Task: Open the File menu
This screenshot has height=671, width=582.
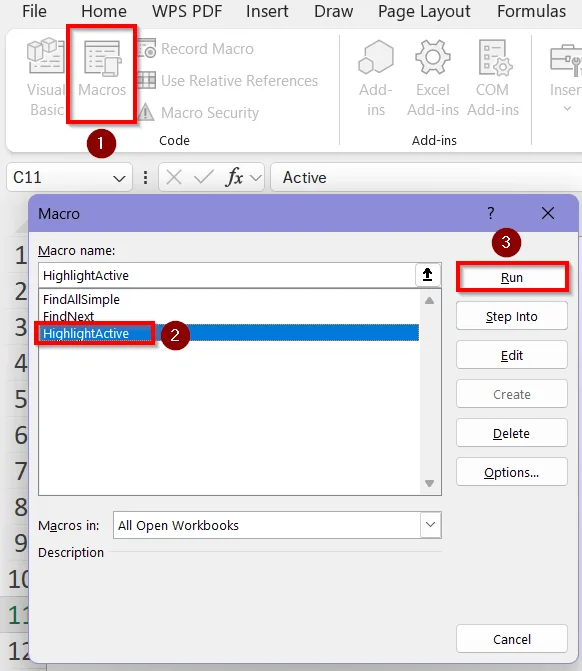Action: point(34,11)
